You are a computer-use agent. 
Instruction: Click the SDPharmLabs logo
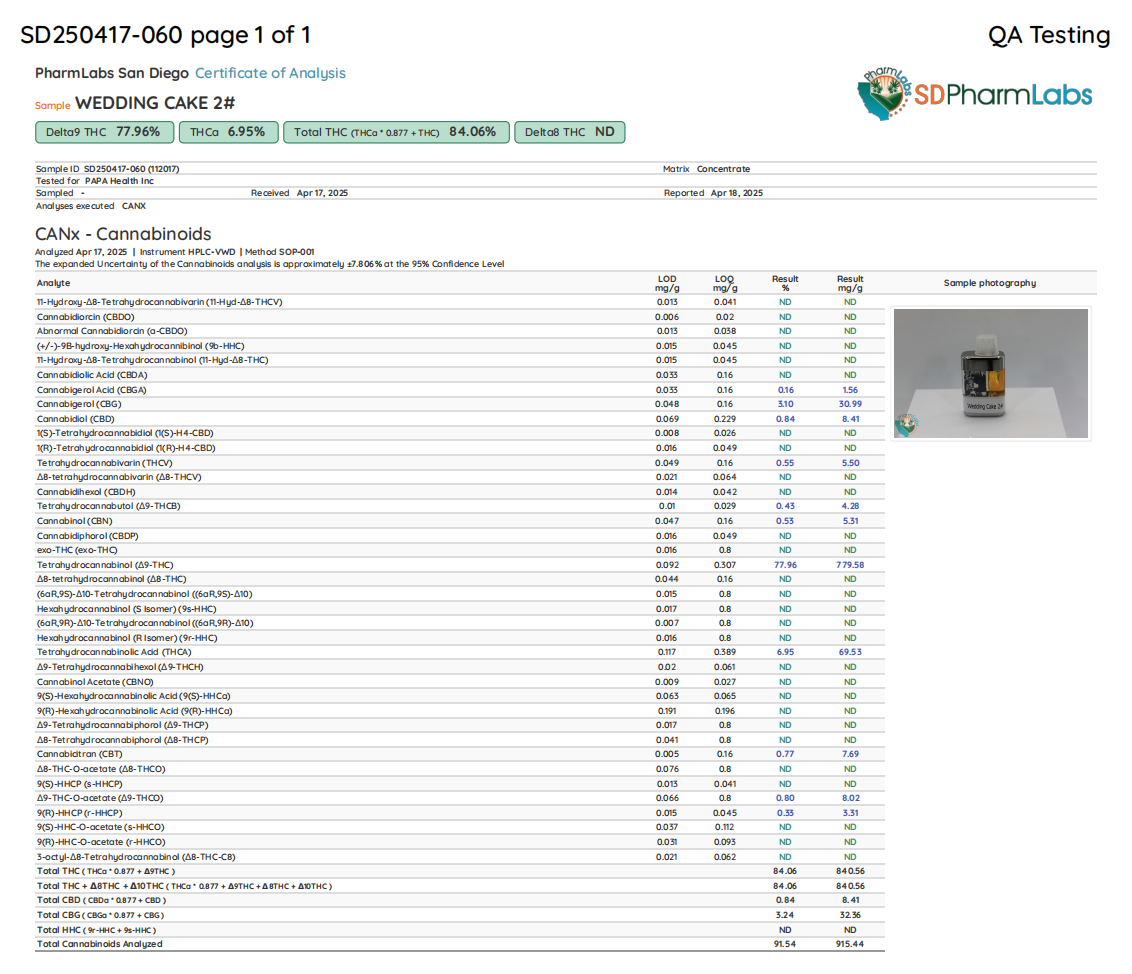click(974, 94)
